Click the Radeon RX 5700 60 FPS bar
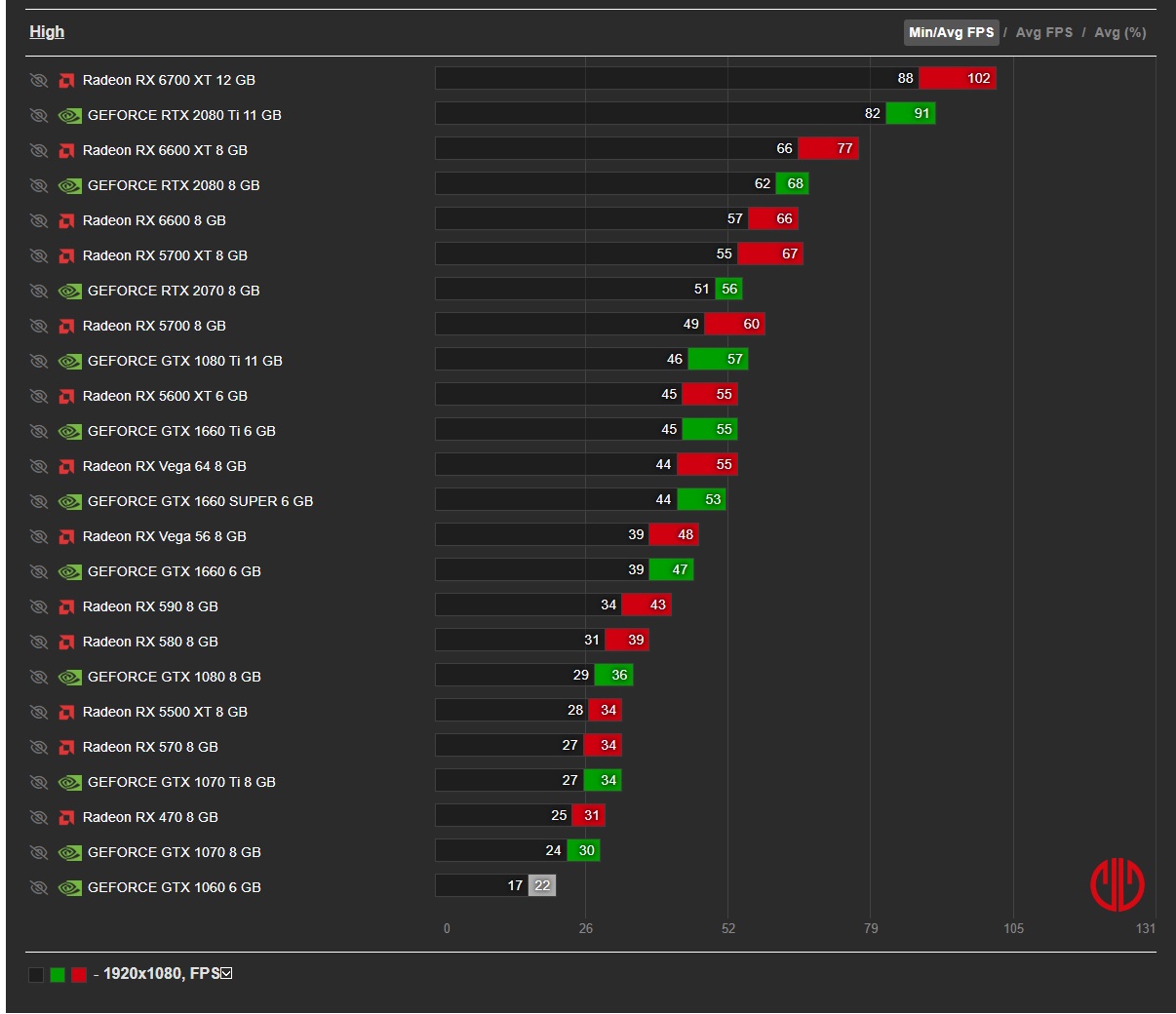The image size is (1176, 1014). coord(735,324)
